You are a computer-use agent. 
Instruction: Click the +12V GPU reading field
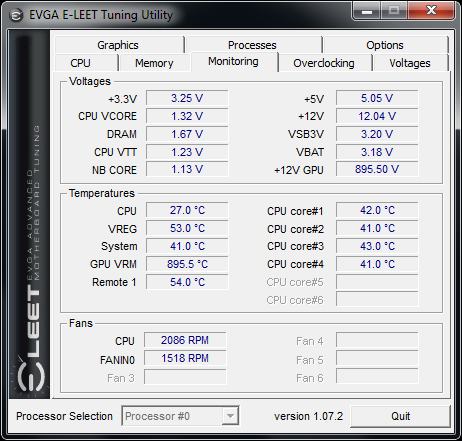click(377, 169)
